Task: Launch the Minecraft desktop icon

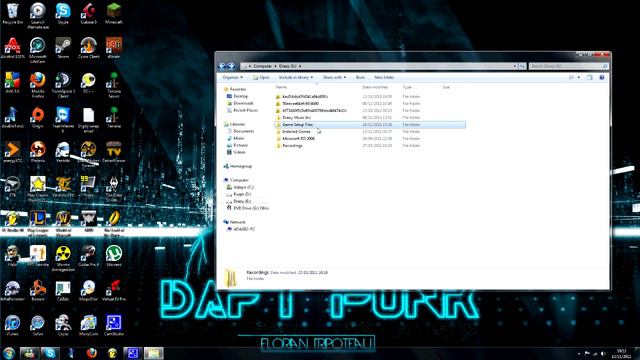Action: coord(114,13)
